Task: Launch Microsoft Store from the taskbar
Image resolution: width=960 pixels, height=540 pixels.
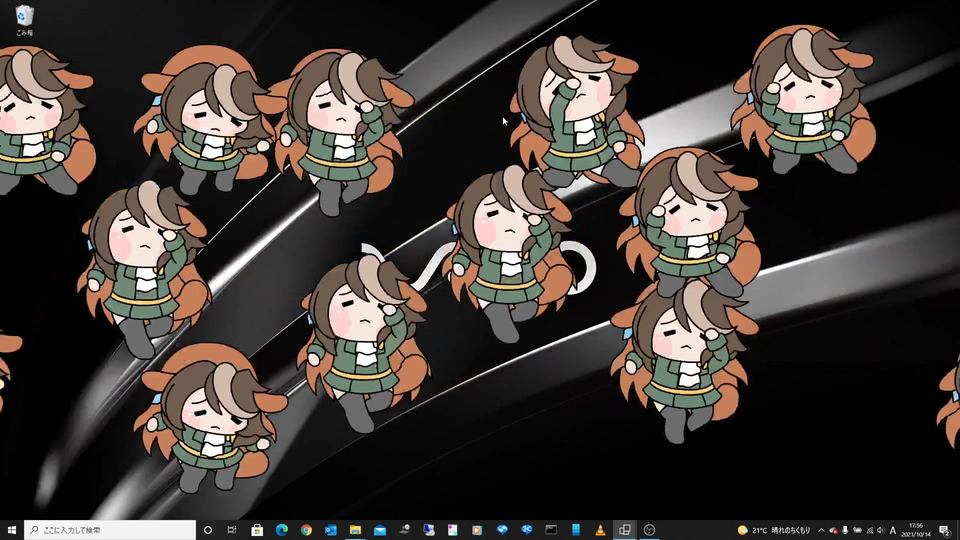Action: point(257,530)
